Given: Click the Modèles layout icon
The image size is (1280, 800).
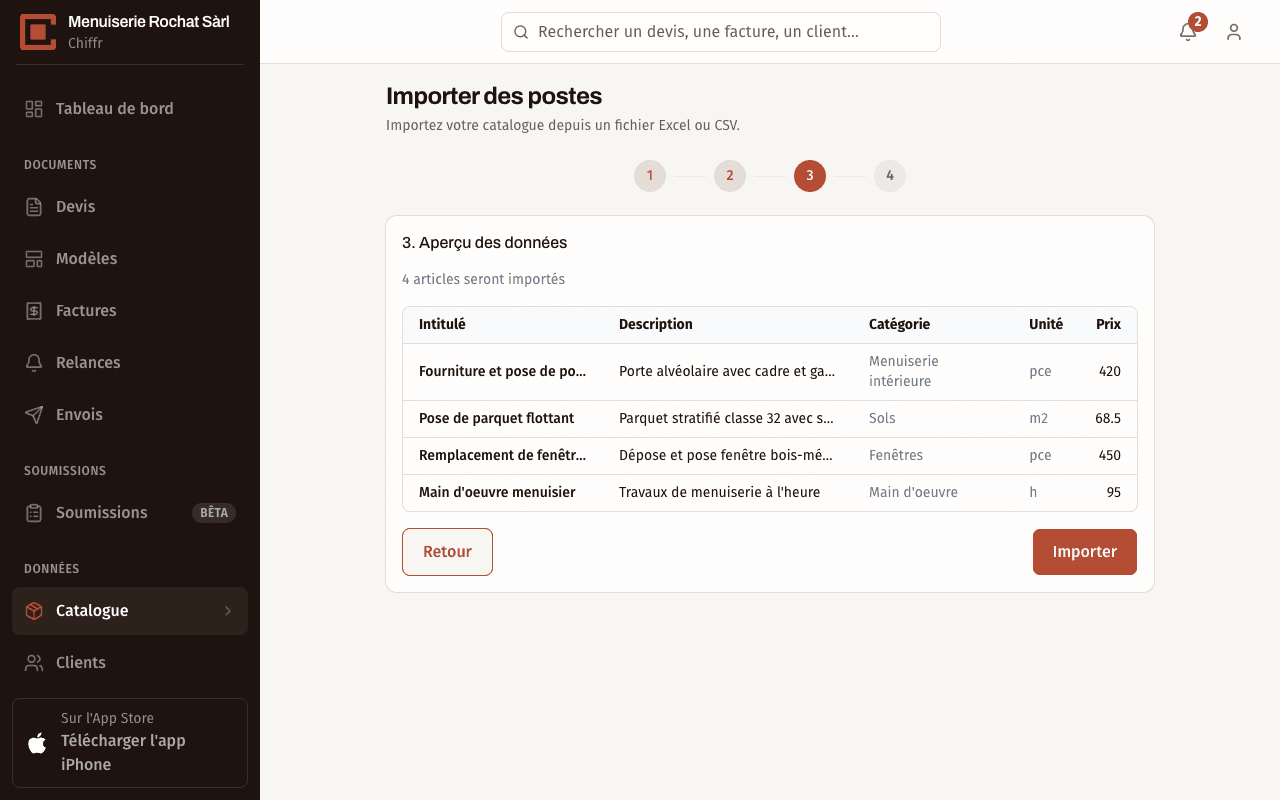Looking at the screenshot, I should (x=34, y=259).
